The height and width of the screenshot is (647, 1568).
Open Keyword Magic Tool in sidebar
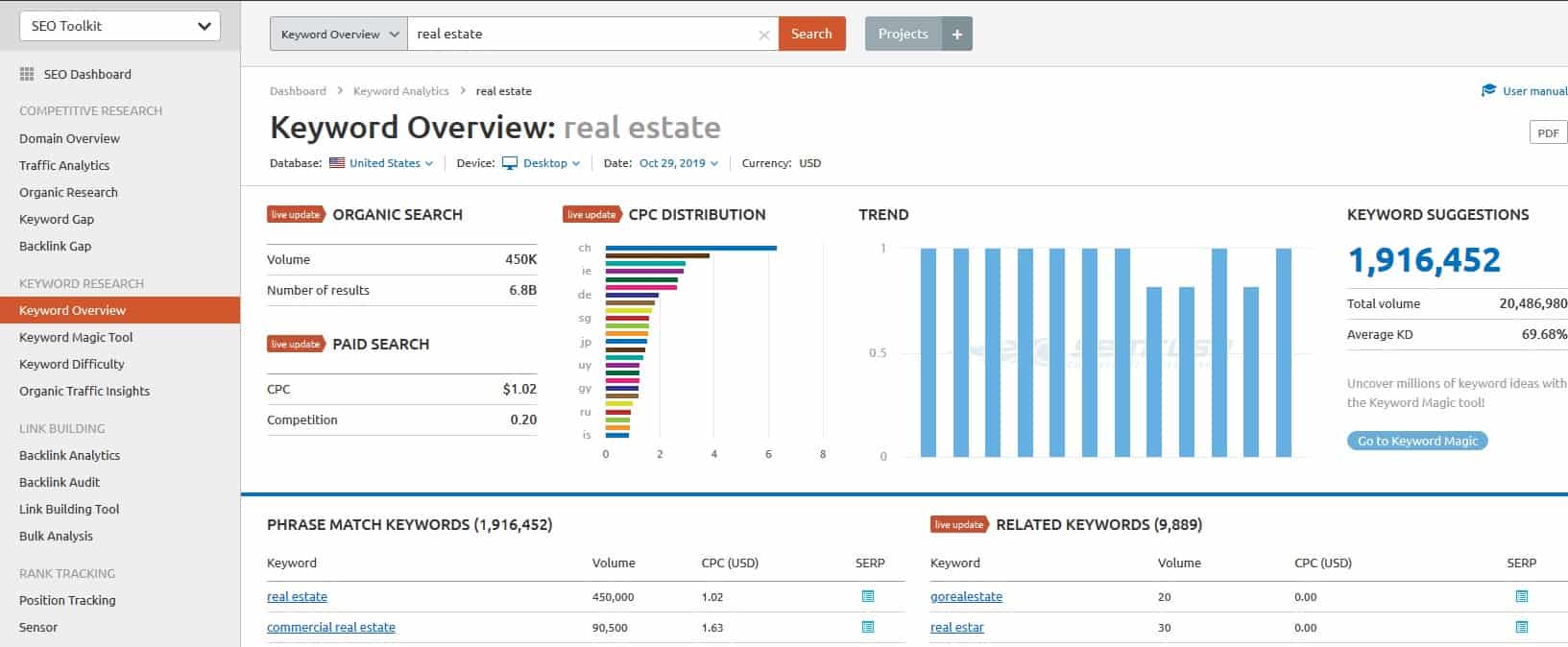point(76,337)
